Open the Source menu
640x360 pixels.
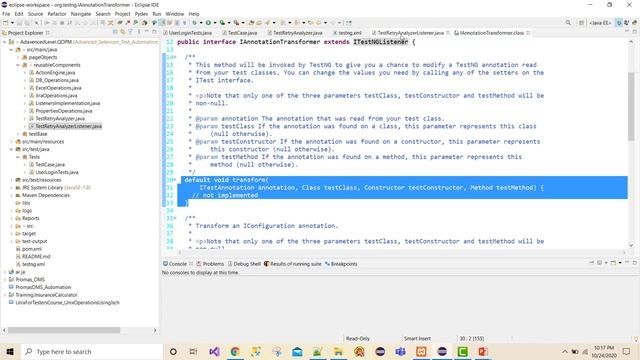(35, 14)
